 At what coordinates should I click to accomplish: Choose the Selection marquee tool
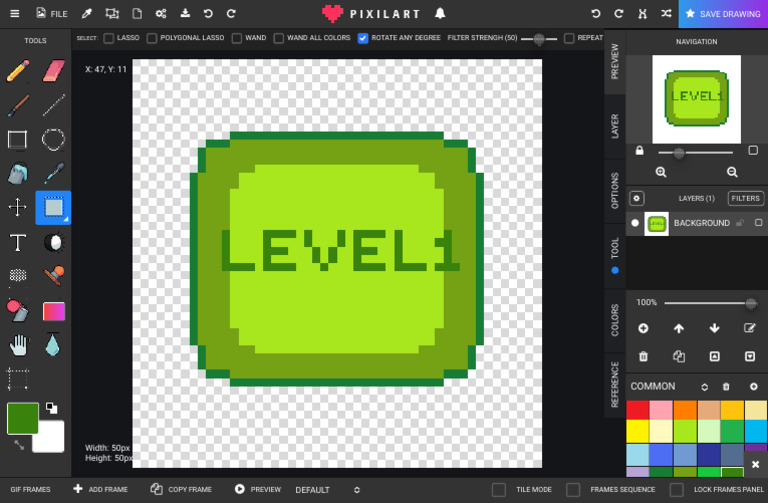(53, 208)
